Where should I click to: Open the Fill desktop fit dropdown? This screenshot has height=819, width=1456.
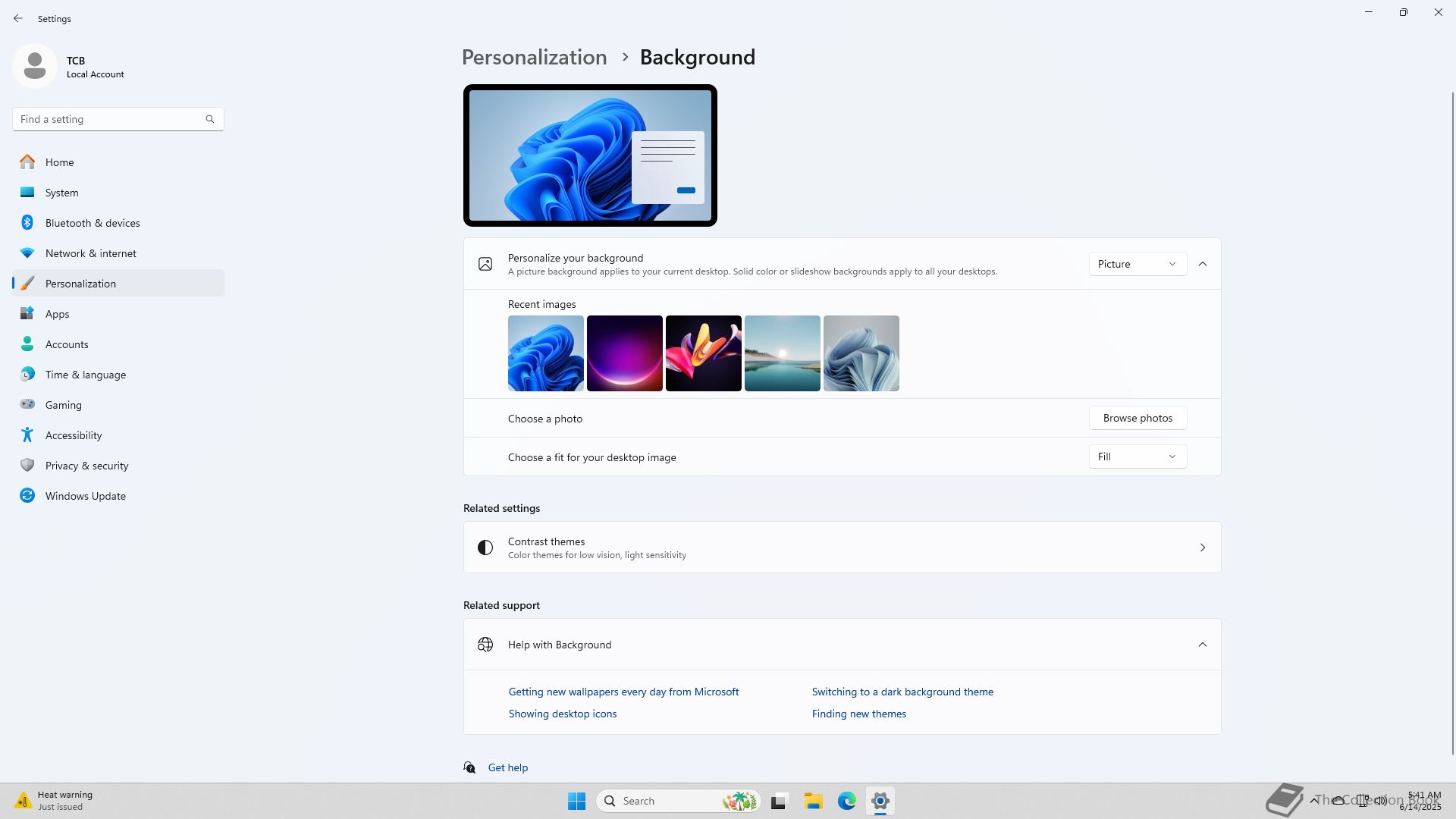tap(1137, 457)
